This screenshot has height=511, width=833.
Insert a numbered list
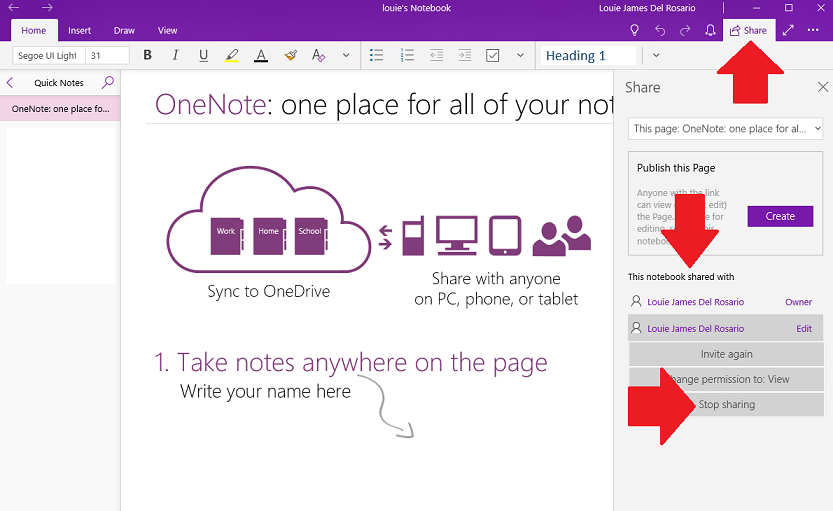point(407,55)
